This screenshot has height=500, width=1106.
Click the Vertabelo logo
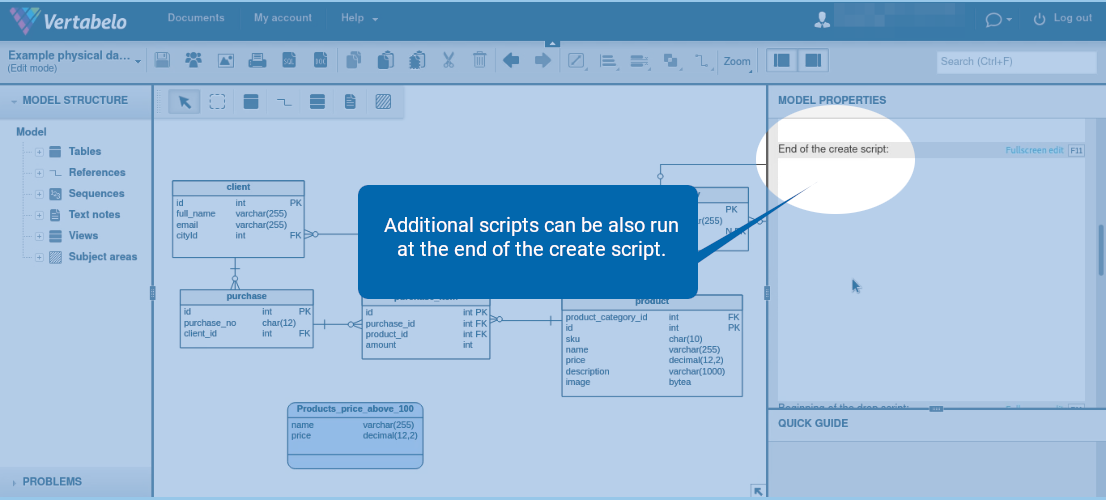click(x=68, y=20)
